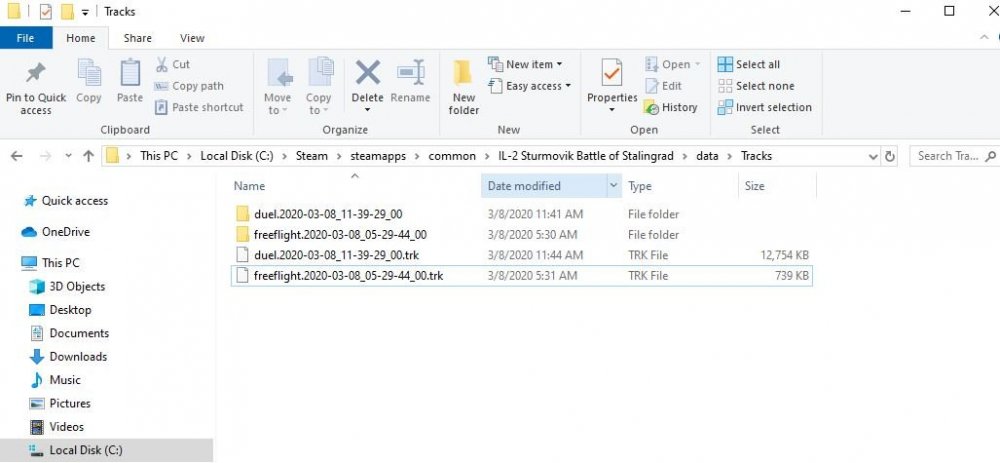Viewport: 1000px width, 463px height.
Task: Open Customize Quick Access Toolbar arrow
Action: pyautogui.click(x=85, y=12)
